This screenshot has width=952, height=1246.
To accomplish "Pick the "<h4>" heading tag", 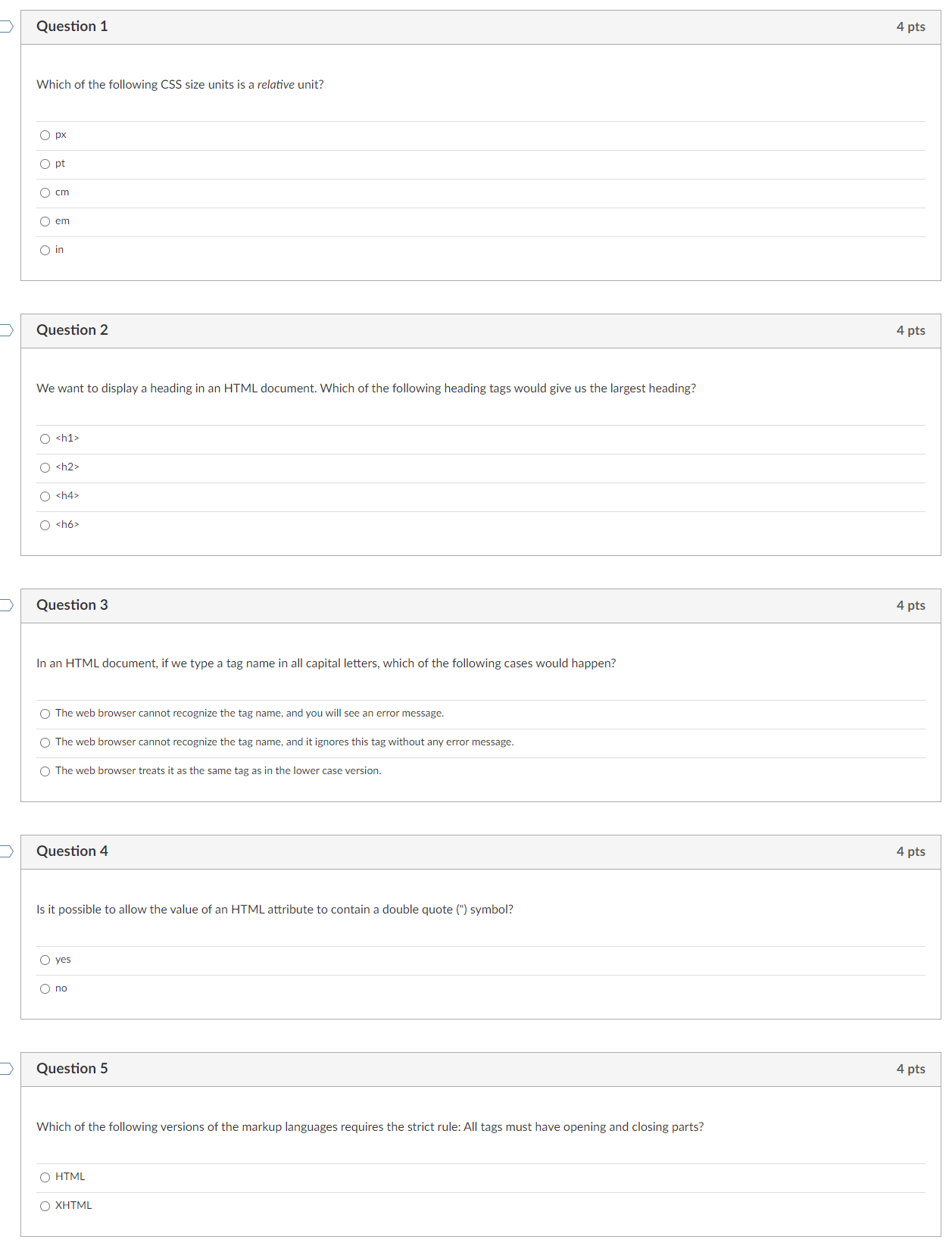I will (45, 496).
